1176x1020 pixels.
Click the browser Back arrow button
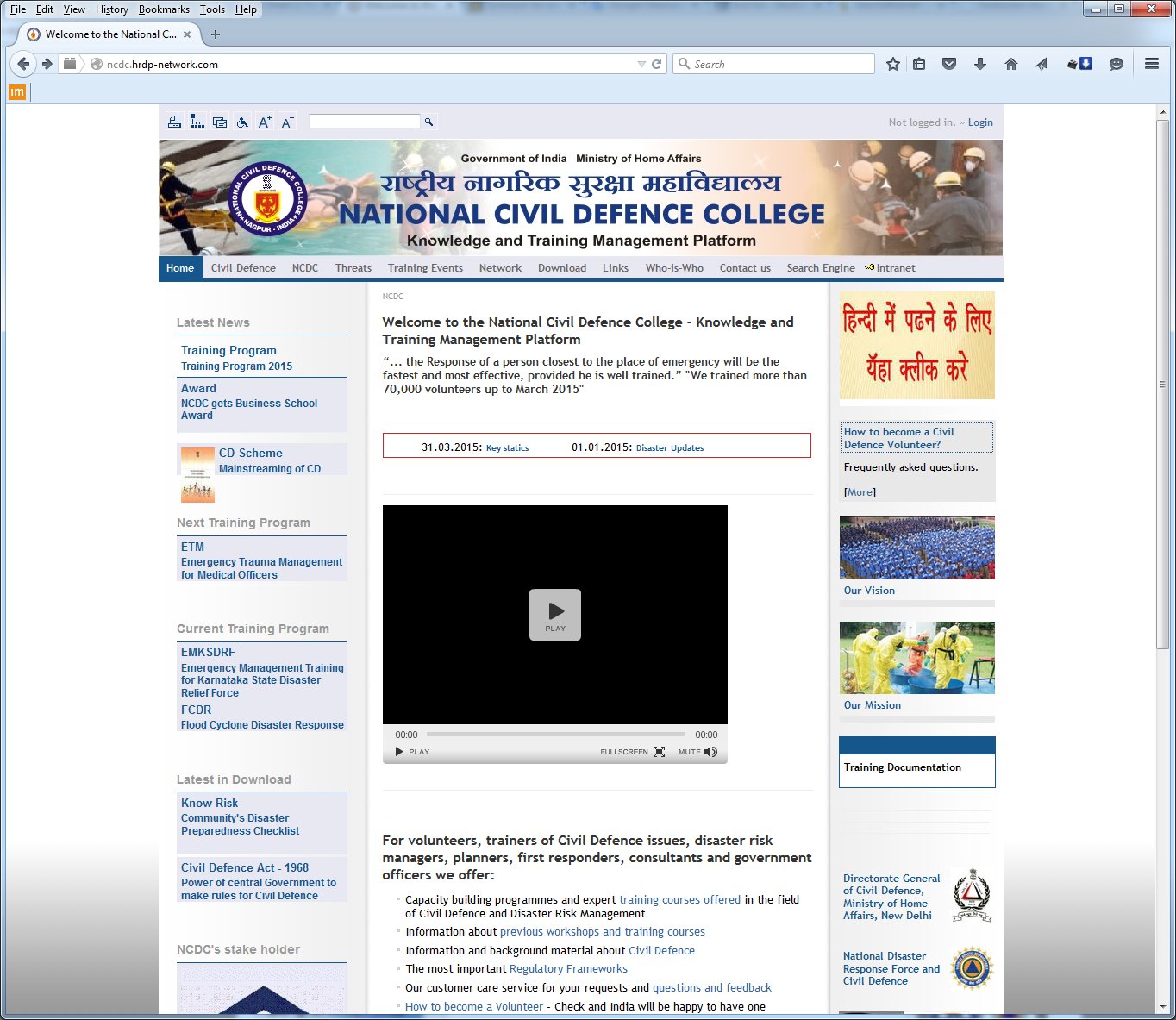coord(23,64)
